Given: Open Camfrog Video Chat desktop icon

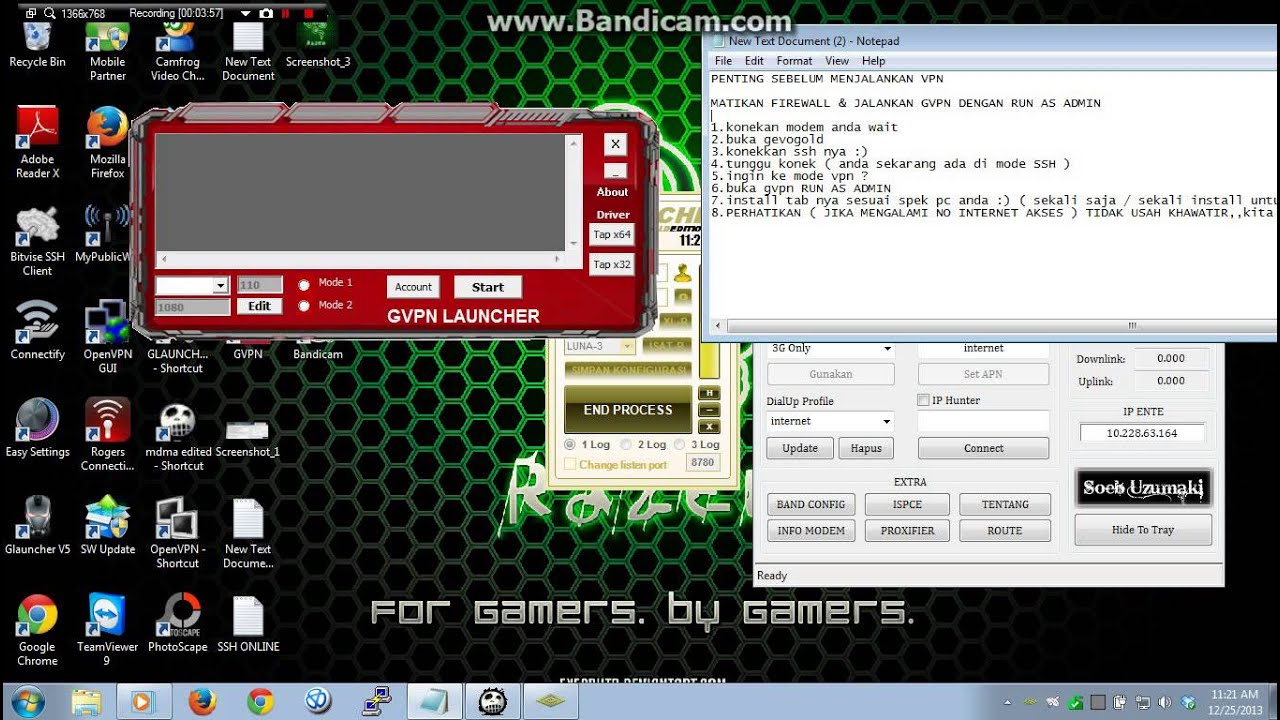Looking at the screenshot, I should click(177, 52).
